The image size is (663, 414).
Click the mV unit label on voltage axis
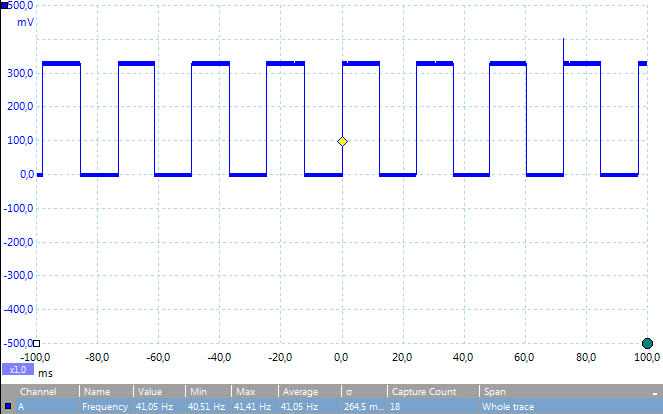[x=25, y=22]
